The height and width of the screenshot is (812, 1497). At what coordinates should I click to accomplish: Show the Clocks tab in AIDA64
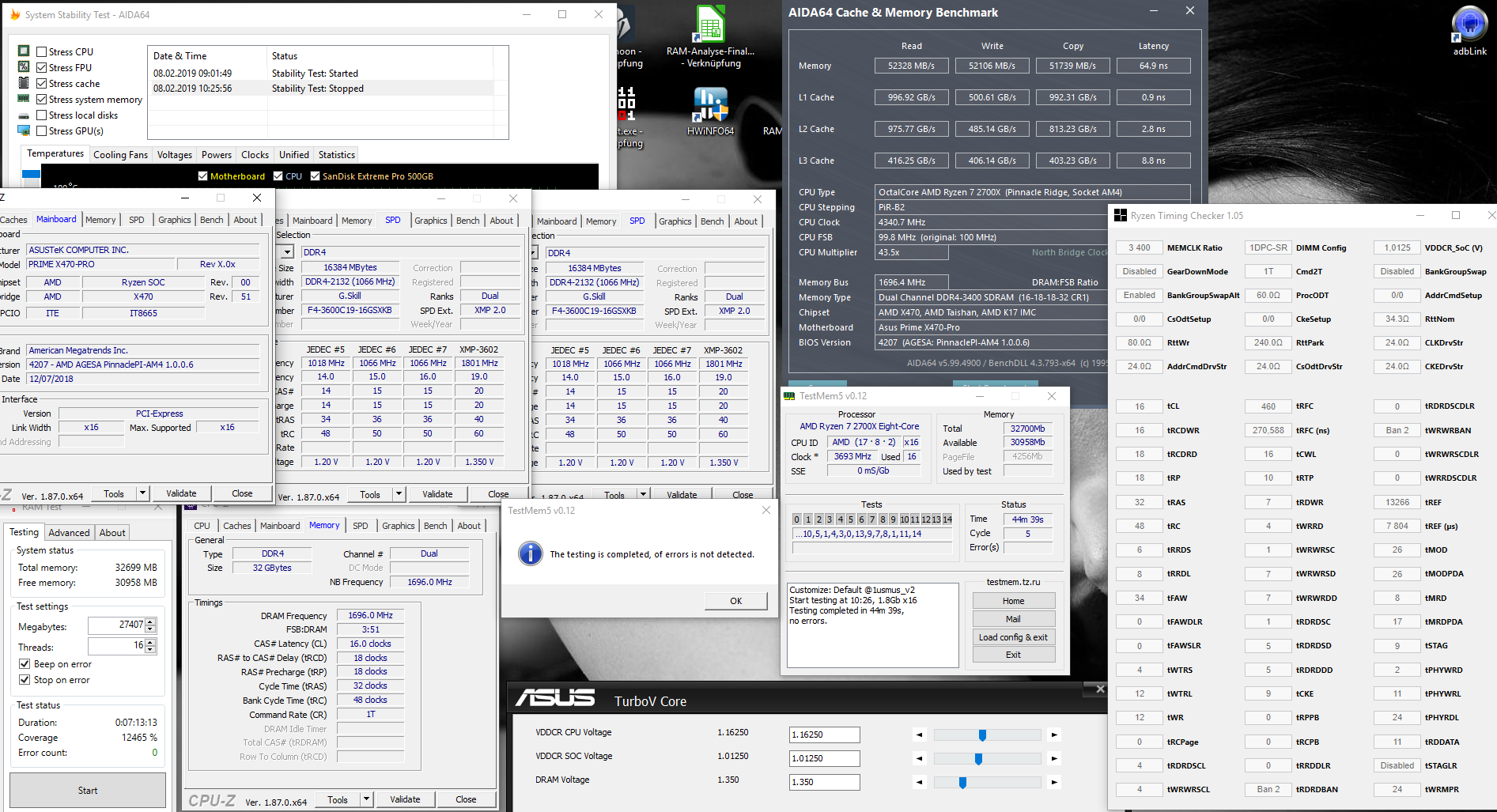255,155
